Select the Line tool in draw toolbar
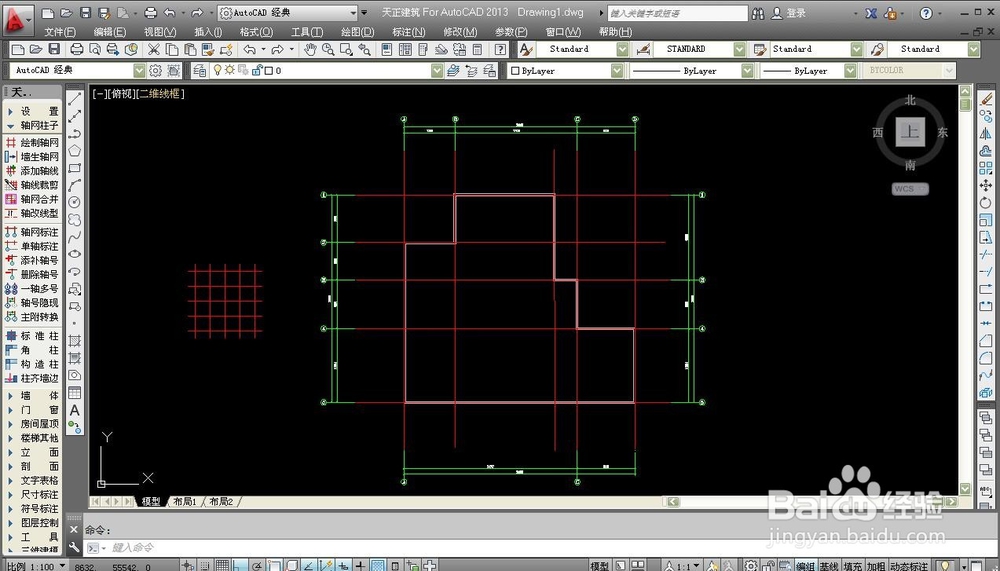This screenshot has width=1000, height=571. click(x=75, y=98)
